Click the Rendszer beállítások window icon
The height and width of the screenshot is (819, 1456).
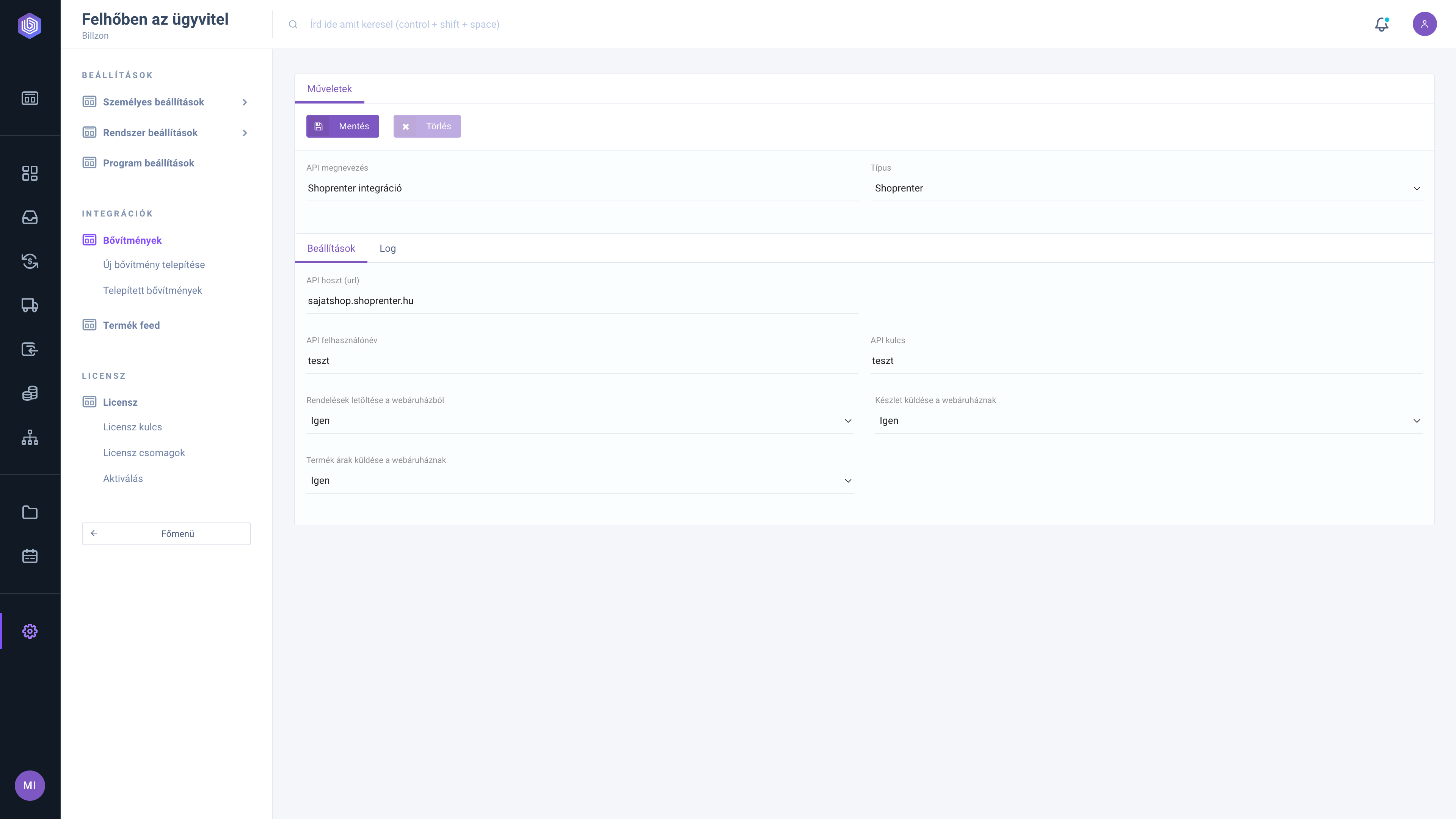(x=89, y=132)
